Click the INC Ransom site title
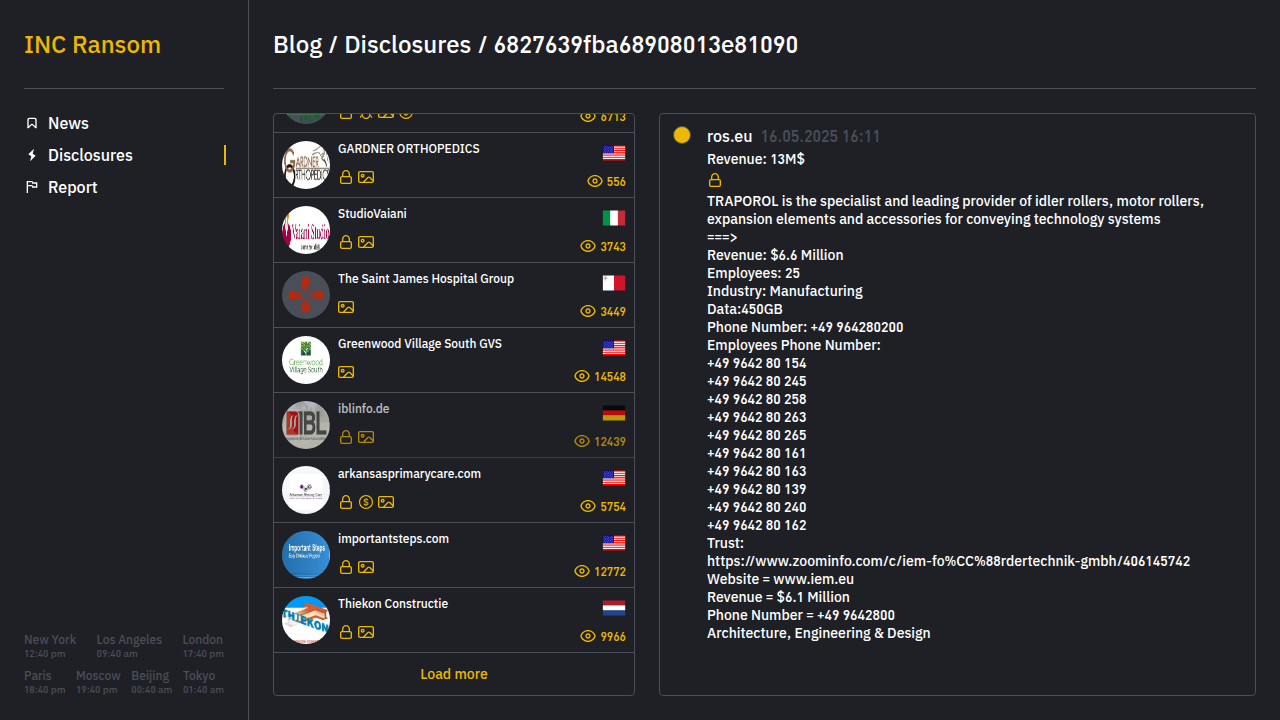Screen dimensions: 1280x720 (x=92, y=45)
